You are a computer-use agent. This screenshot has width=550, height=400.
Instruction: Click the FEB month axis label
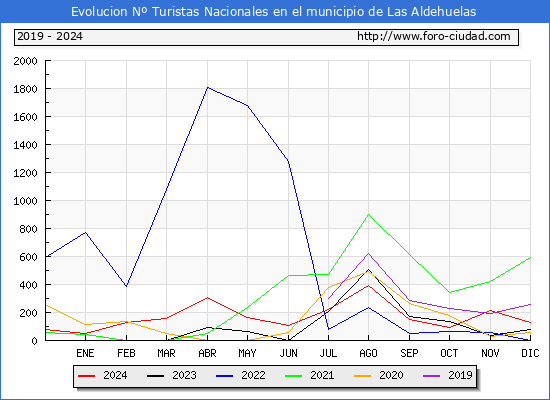(x=126, y=353)
